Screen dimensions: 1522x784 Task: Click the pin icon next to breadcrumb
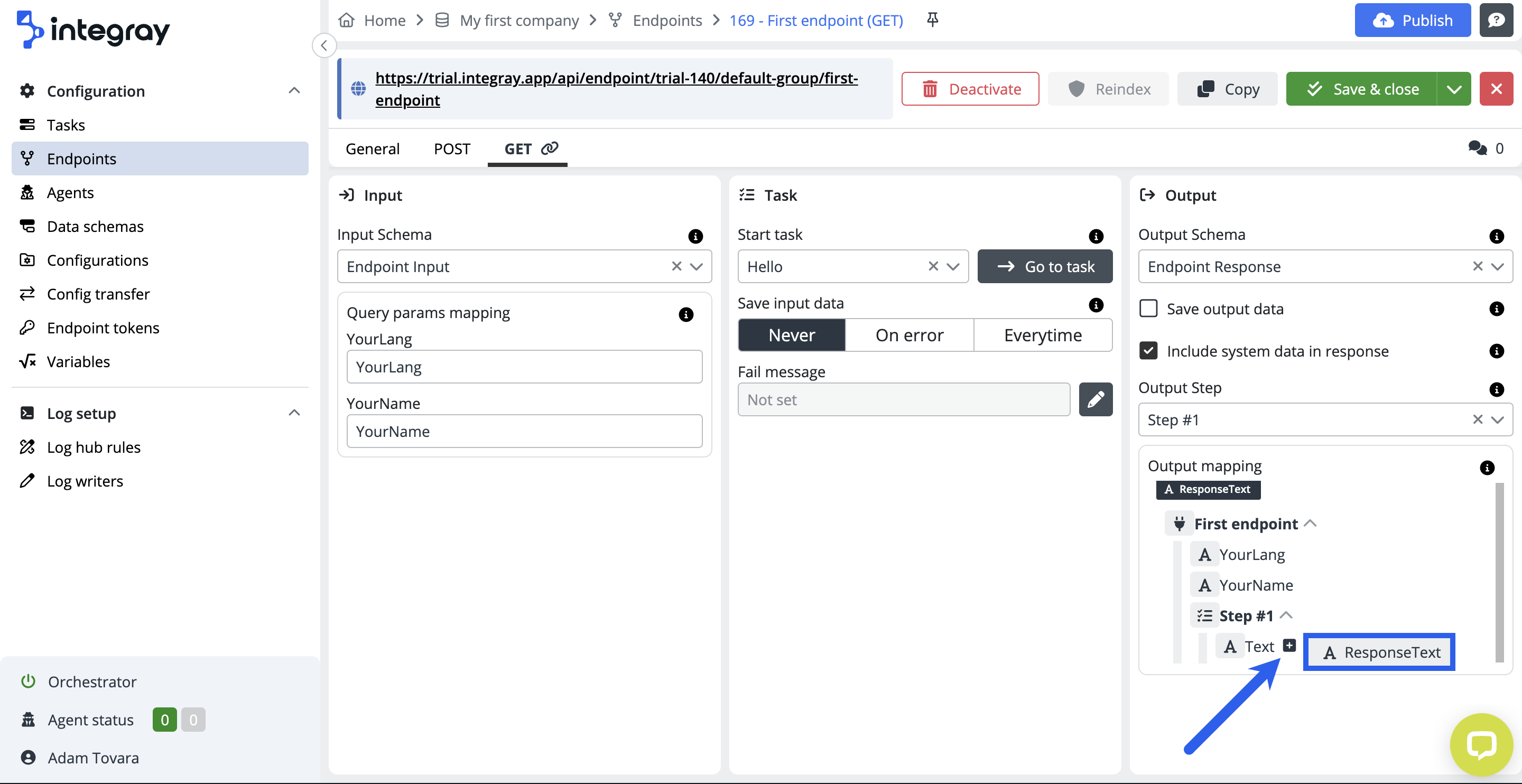(932, 20)
